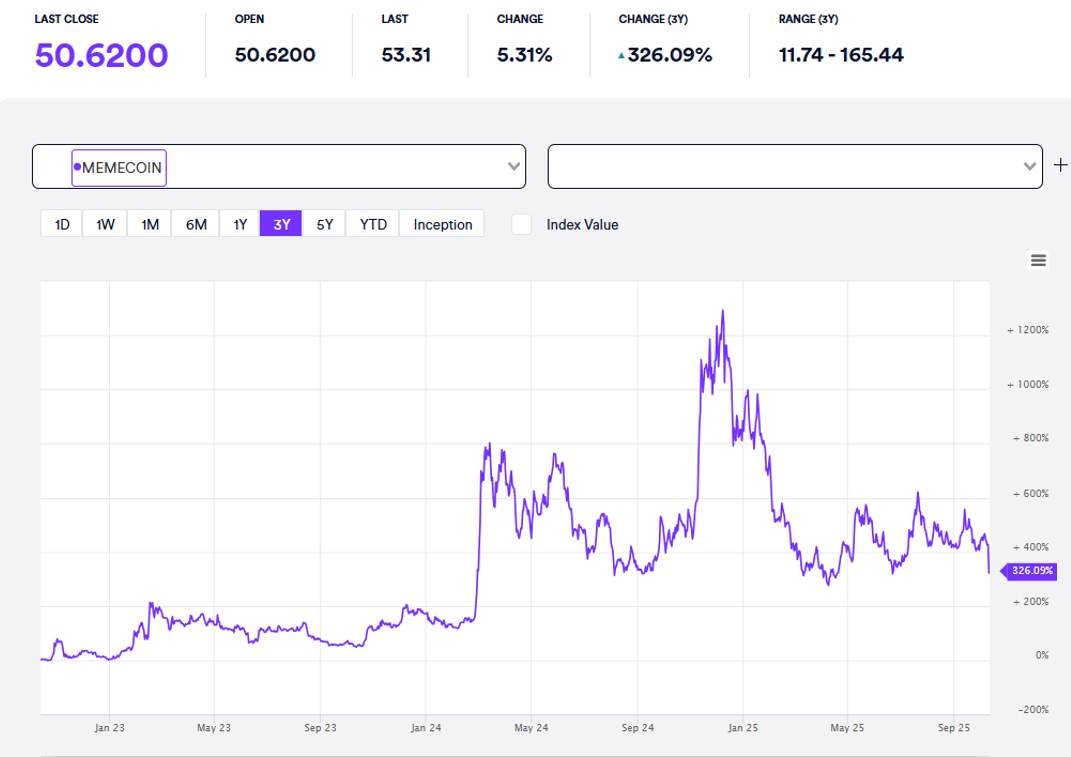Click the MEMECOIN selected tag

[122, 168]
